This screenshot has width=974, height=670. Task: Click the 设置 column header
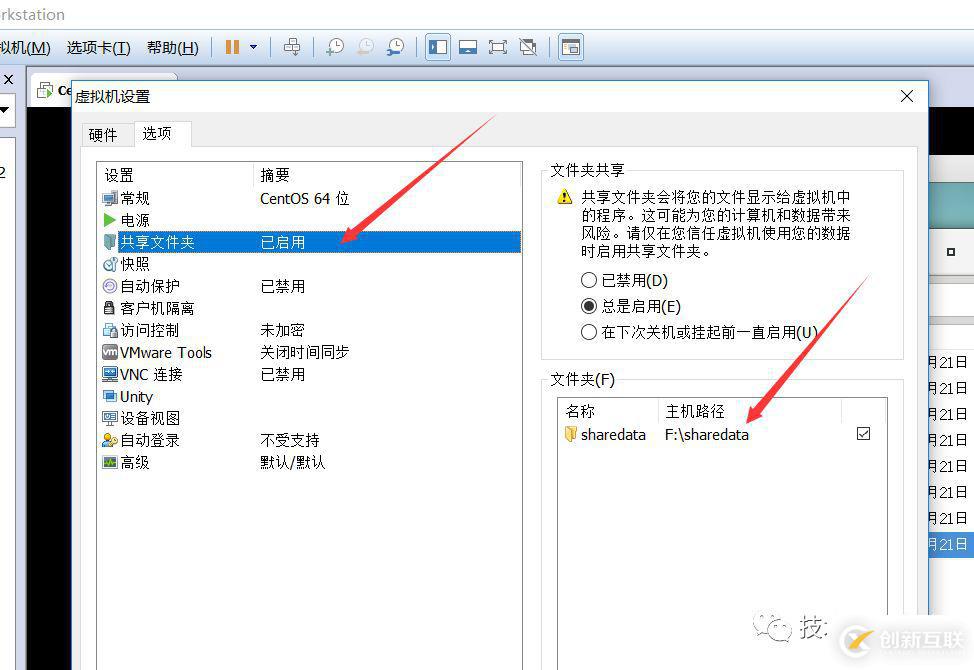(x=176, y=175)
